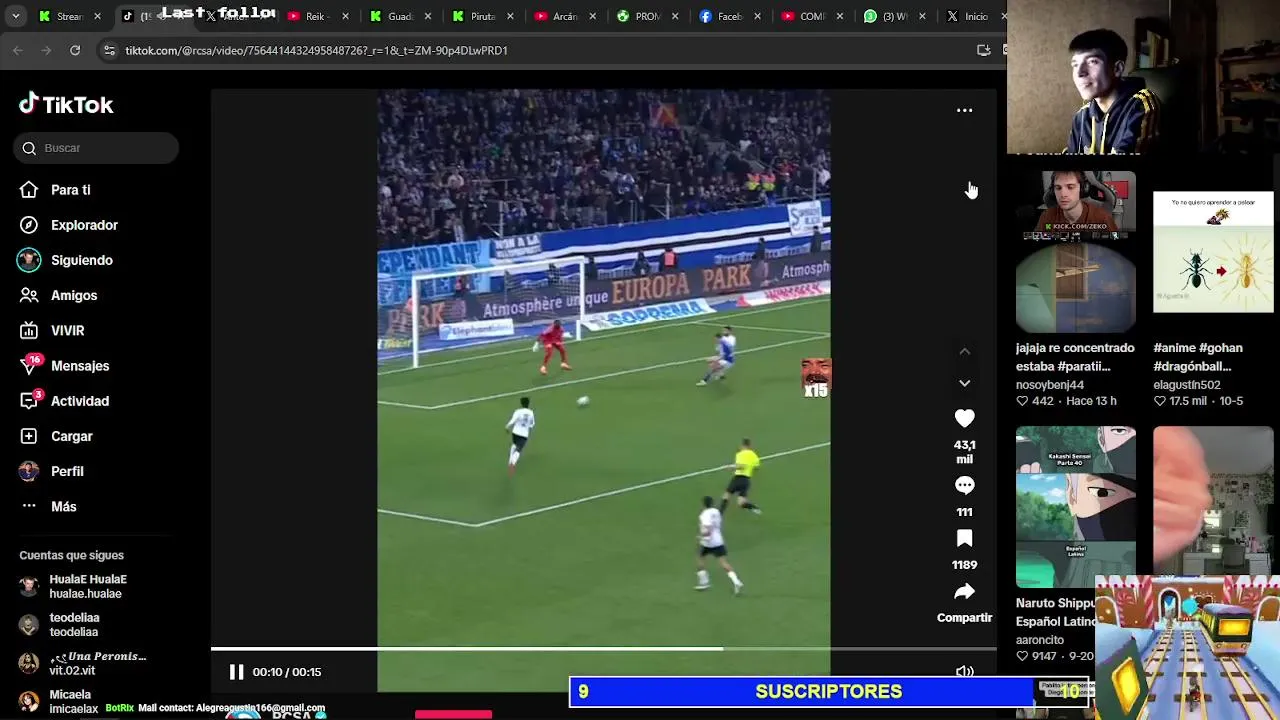Click the search magnifier icon
Image resolution: width=1280 pixels, height=720 pixels.
[29, 148]
